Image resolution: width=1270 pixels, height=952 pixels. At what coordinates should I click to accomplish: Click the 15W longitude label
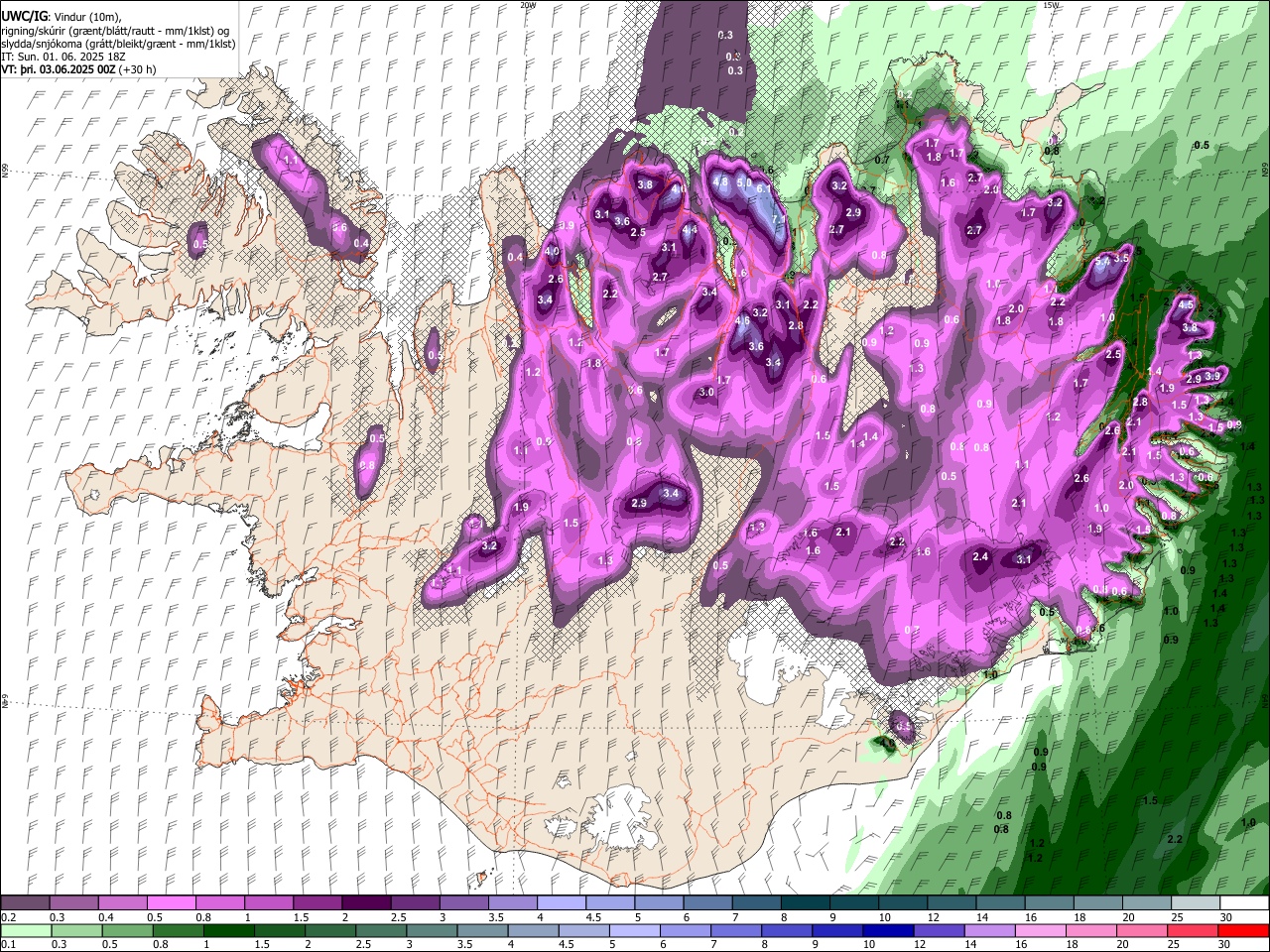[1051, 5]
